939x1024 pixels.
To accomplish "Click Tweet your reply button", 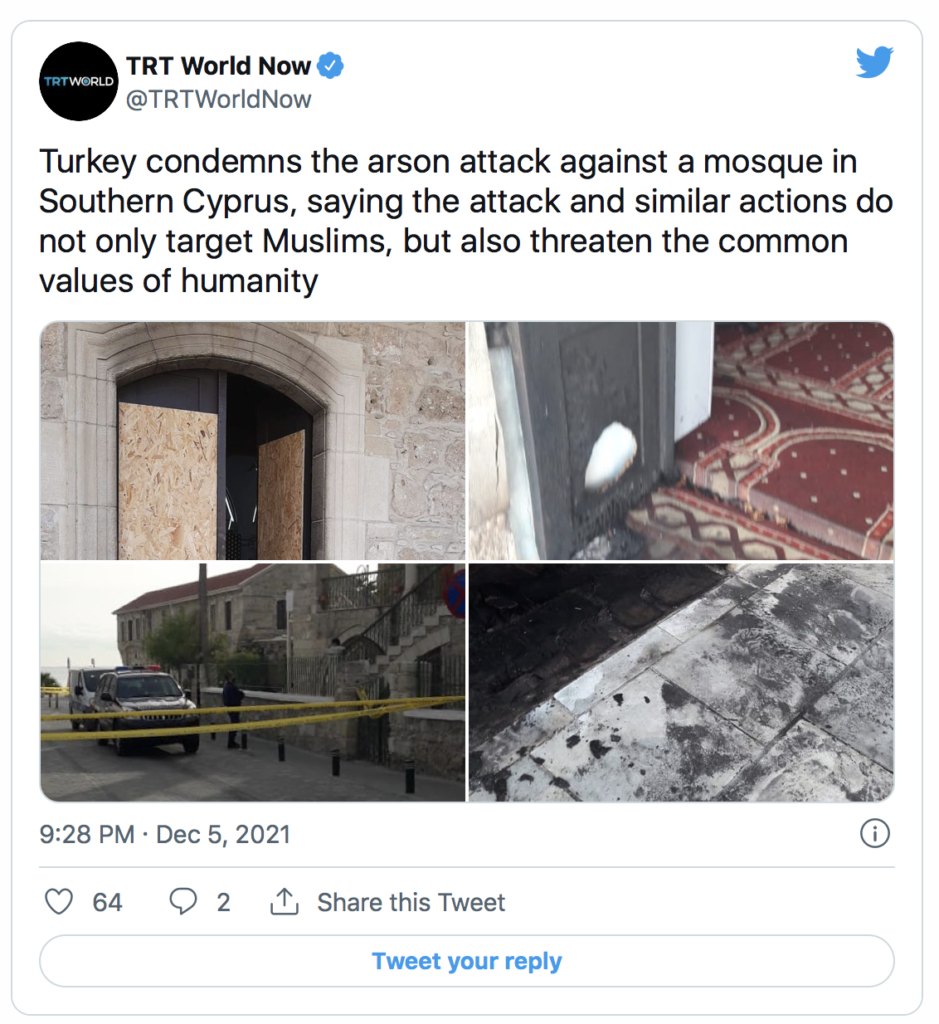I will pyautogui.click(x=467, y=961).
